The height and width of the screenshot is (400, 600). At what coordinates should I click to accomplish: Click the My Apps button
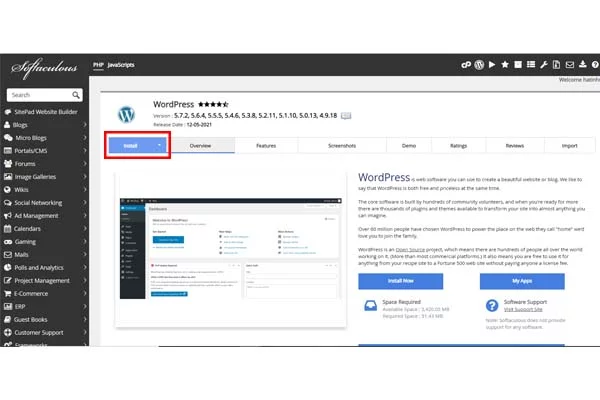522,281
